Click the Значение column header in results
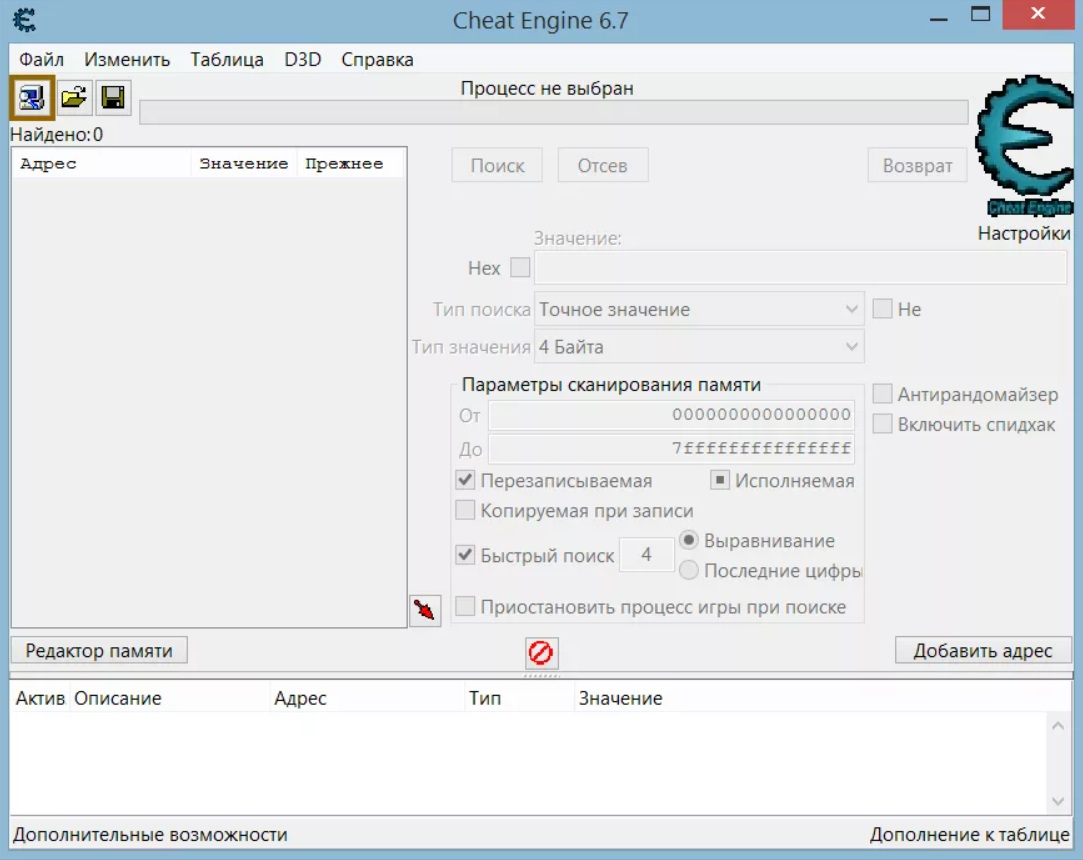The image size is (1083, 860). pyautogui.click(x=244, y=164)
